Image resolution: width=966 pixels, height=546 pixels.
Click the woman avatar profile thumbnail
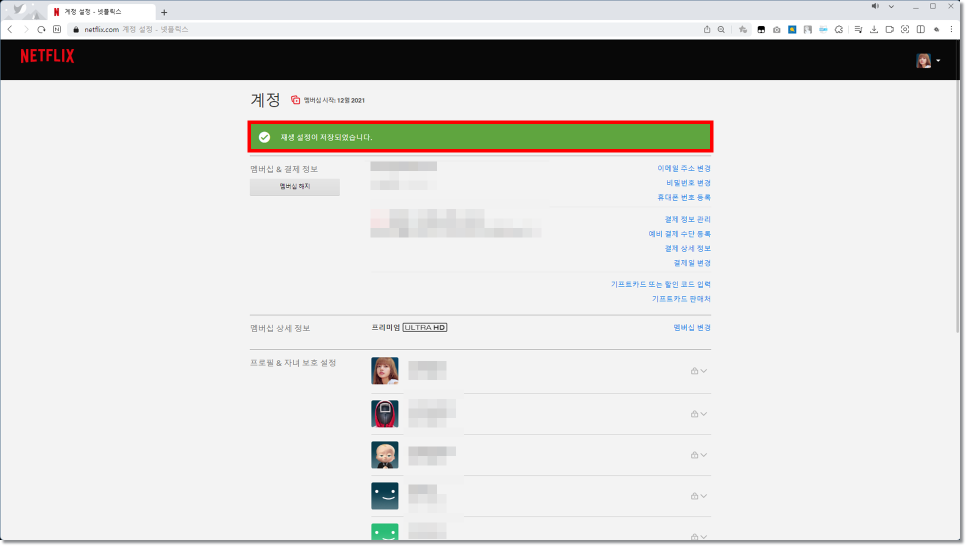(x=384, y=371)
